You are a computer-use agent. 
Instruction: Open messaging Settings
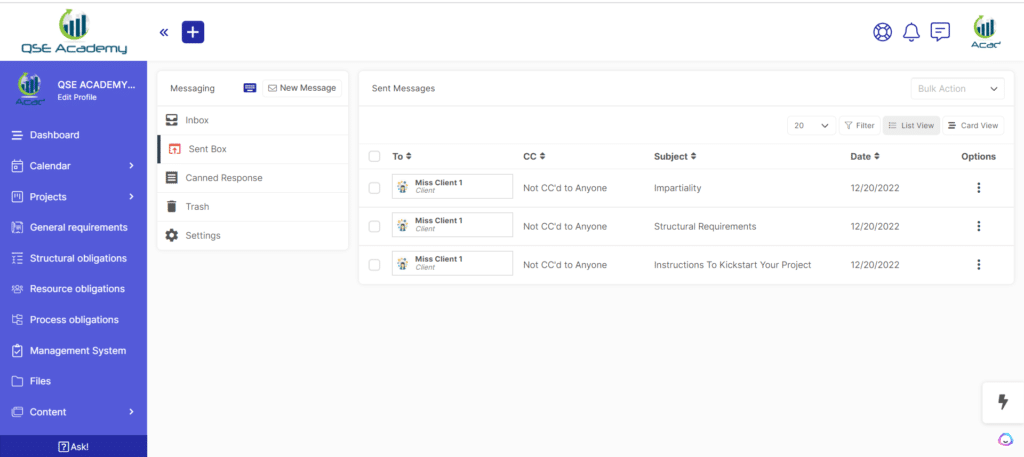click(x=253, y=235)
